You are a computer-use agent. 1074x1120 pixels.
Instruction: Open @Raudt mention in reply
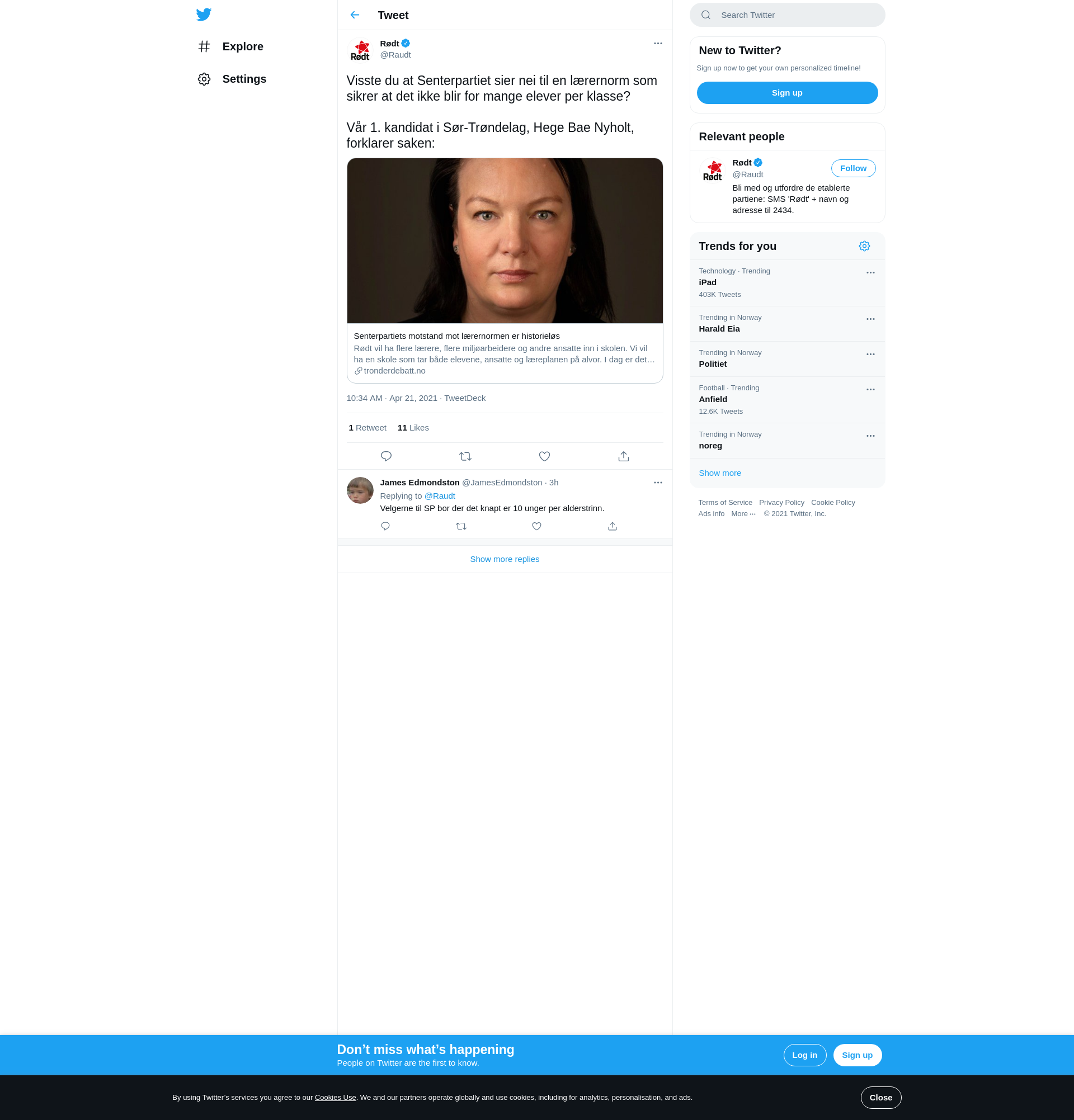[440, 496]
